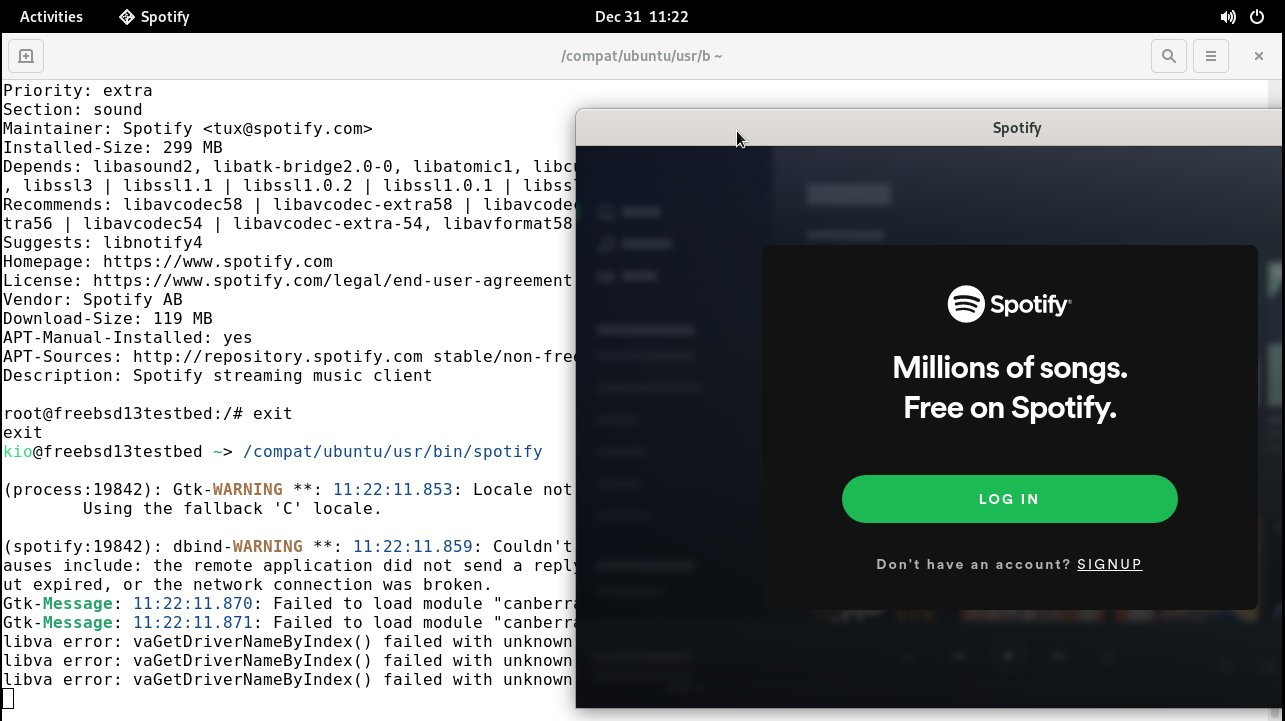Click the 'Homepage: https://www.spotify.com' line
1285x721 pixels.
[168, 262]
